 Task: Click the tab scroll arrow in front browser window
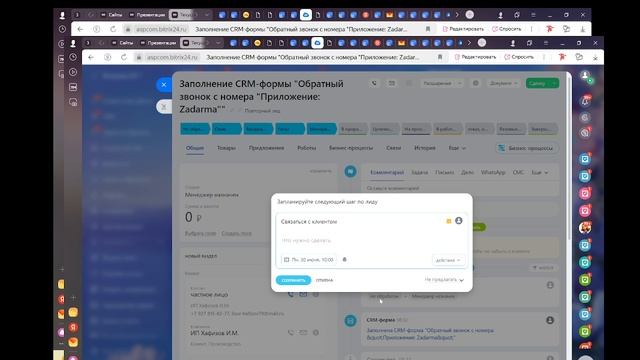tap(469, 43)
